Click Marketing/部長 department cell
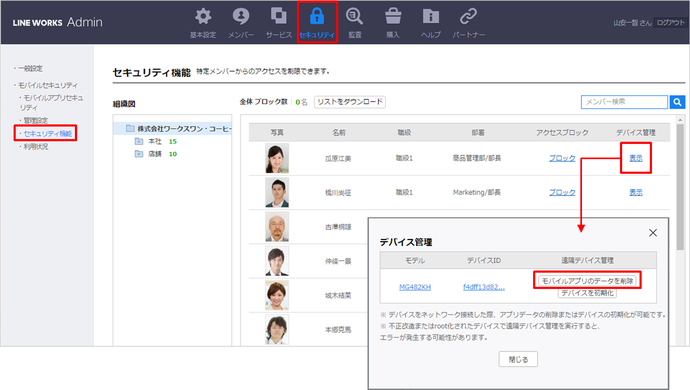690x390 pixels. coord(477,192)
